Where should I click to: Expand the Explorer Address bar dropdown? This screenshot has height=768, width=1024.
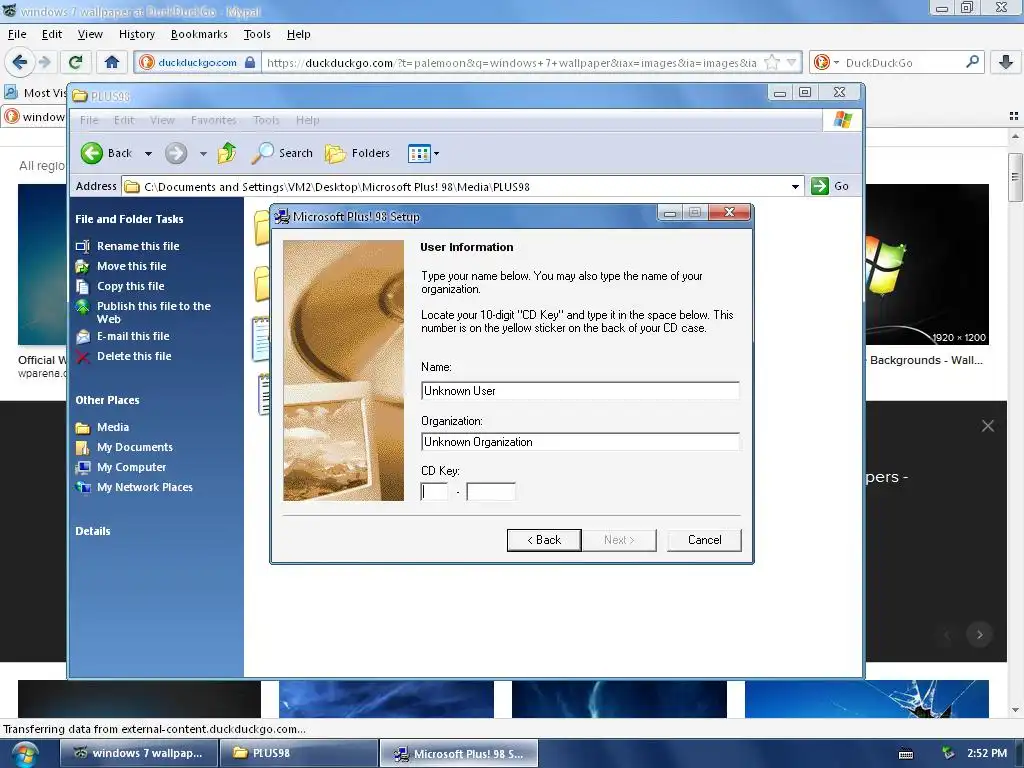pos(795,187)
